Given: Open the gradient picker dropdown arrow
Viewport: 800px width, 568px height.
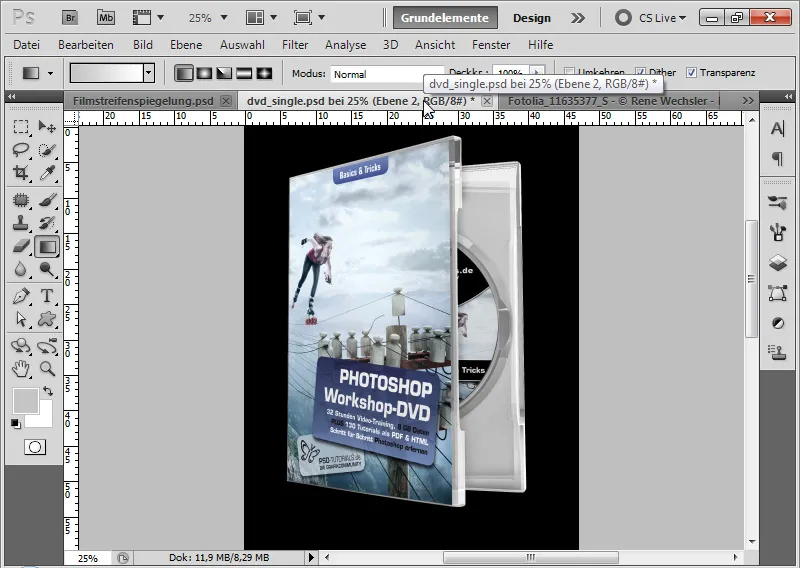Looking at the screenshot, I should pyautogui.click(x=148, y=73).
